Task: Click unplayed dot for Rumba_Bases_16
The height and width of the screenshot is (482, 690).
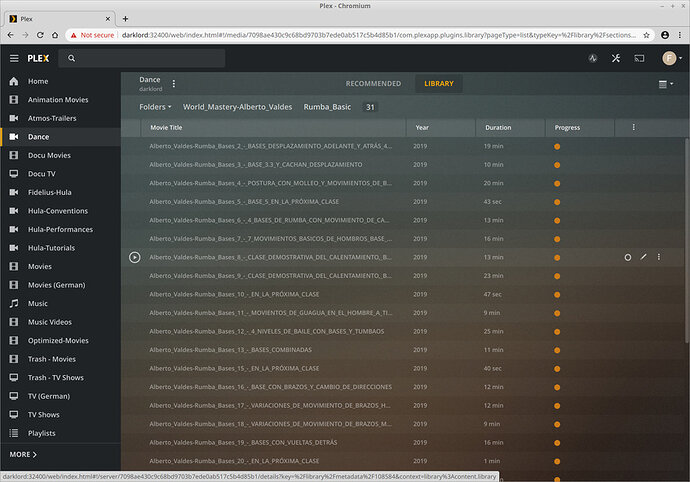Action: pyautogui.click(x=557, y=387)
